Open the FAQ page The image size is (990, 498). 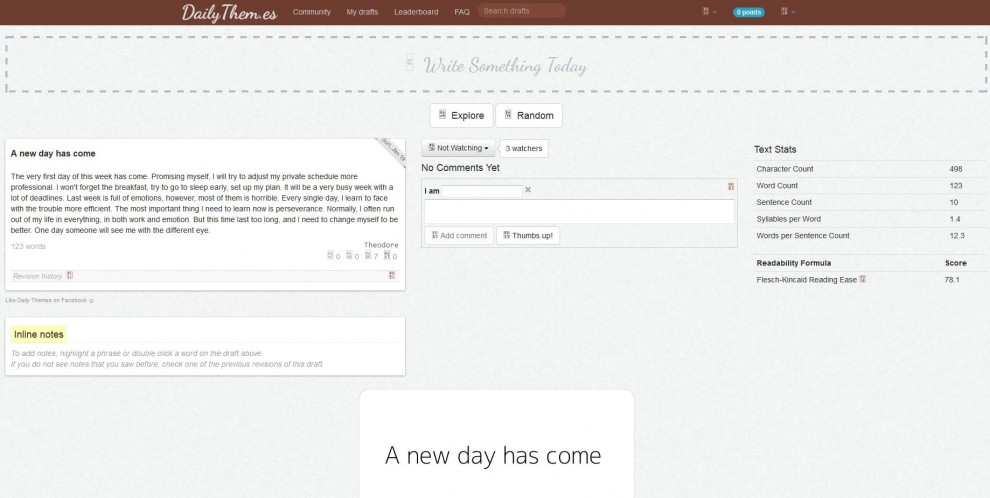point(462,12)
